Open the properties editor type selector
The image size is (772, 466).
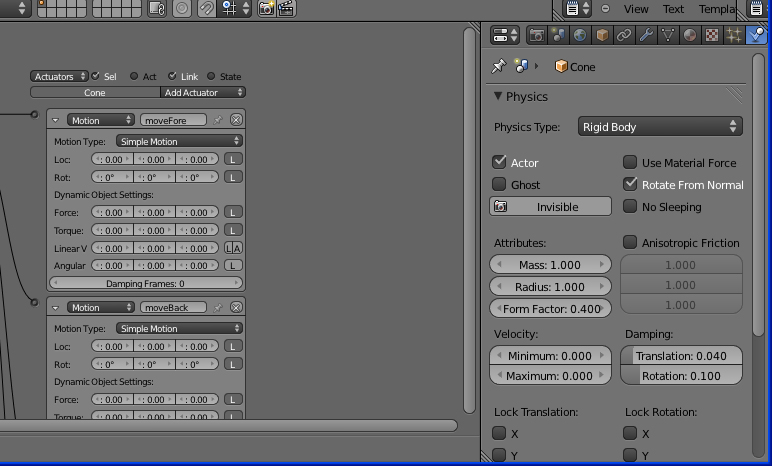[505, 35]
